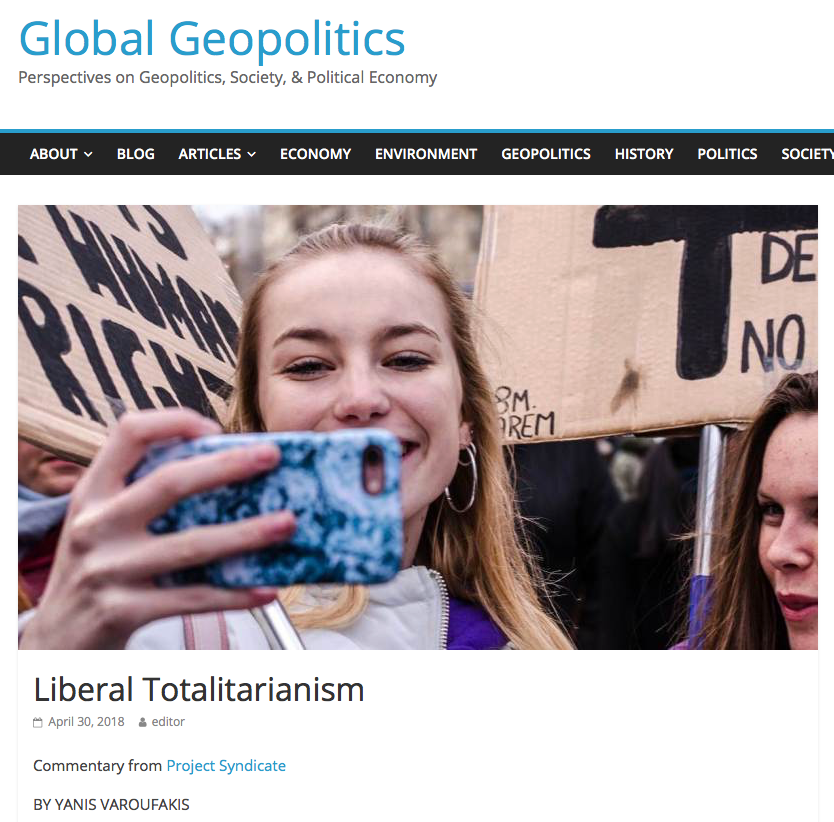Open the ENVIRONMENT category
Screen dimensions: 834x822
click(x=426, y=154)
